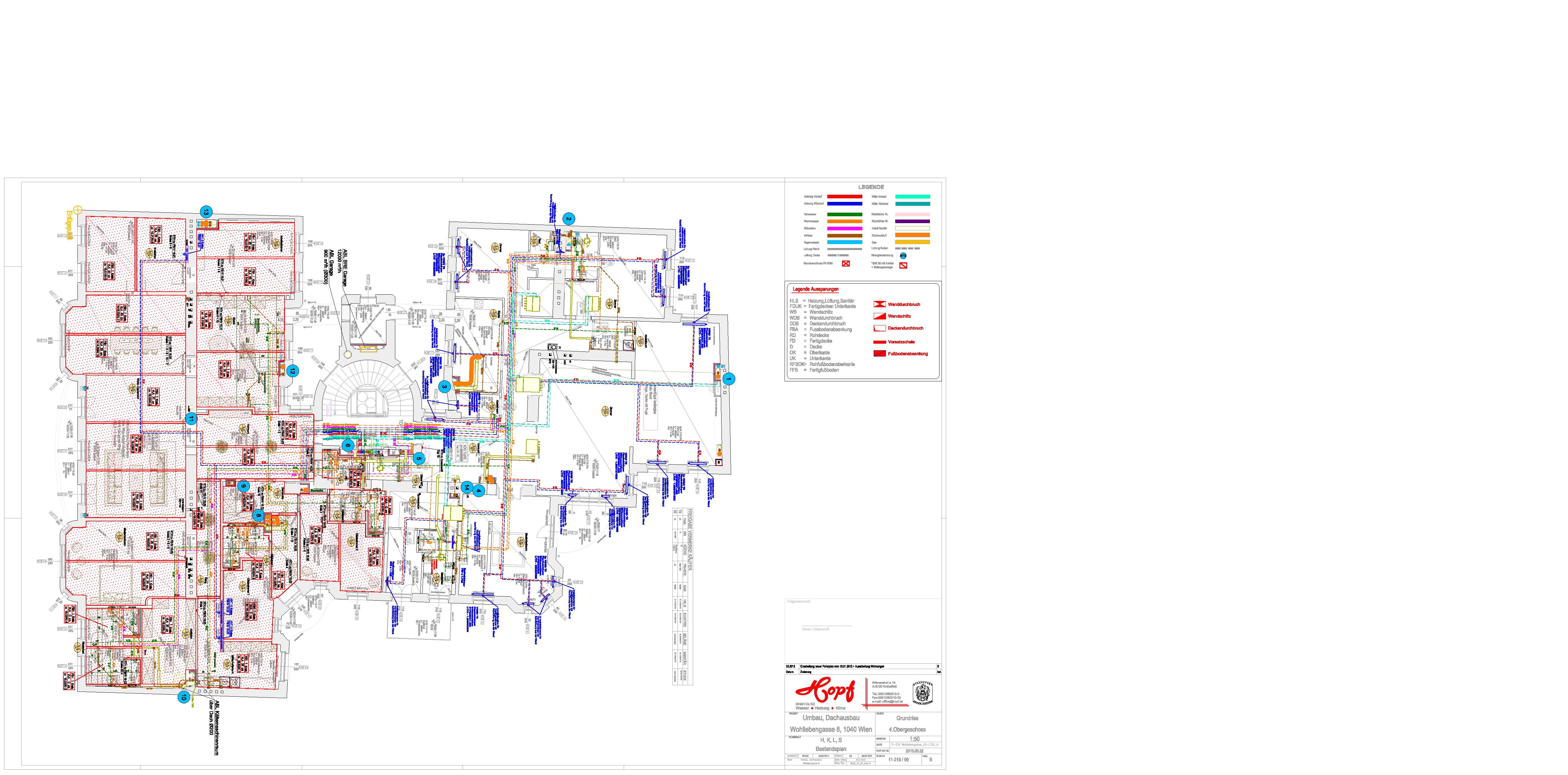Click the Brandverschluss FII VE90 legend symbol

click(x=846, y=264)
